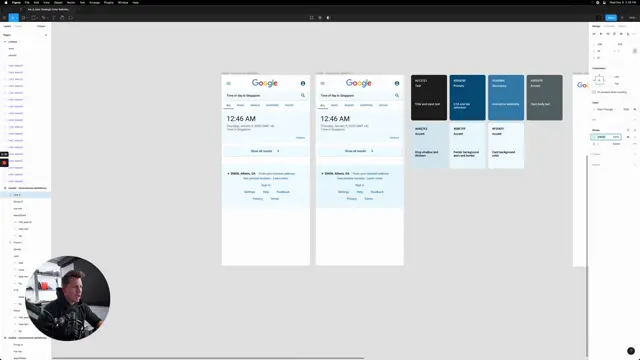
Task: Click the align bottom icon
Action: point(628,34)
